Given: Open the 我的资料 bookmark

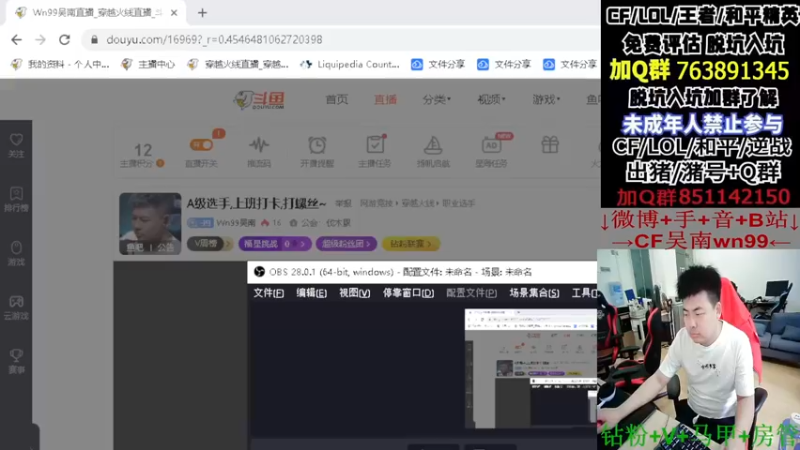Looking at the screenshot, I should 61,64.
